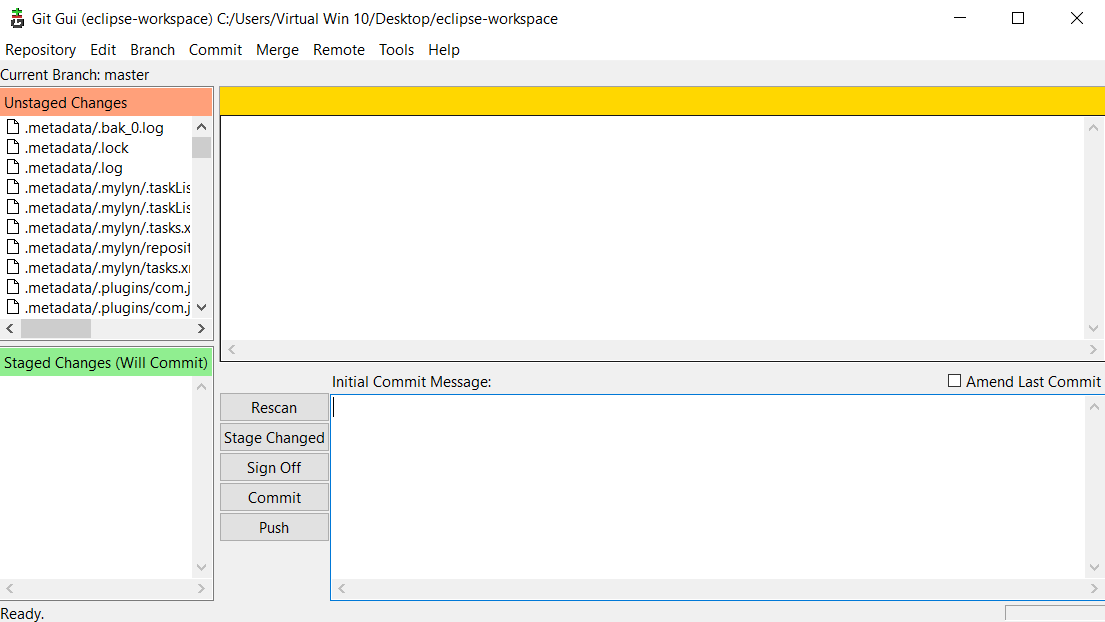This screenshot has height=622, width=1105.
Task: Open the Help menu
Action: coord(444,50)
